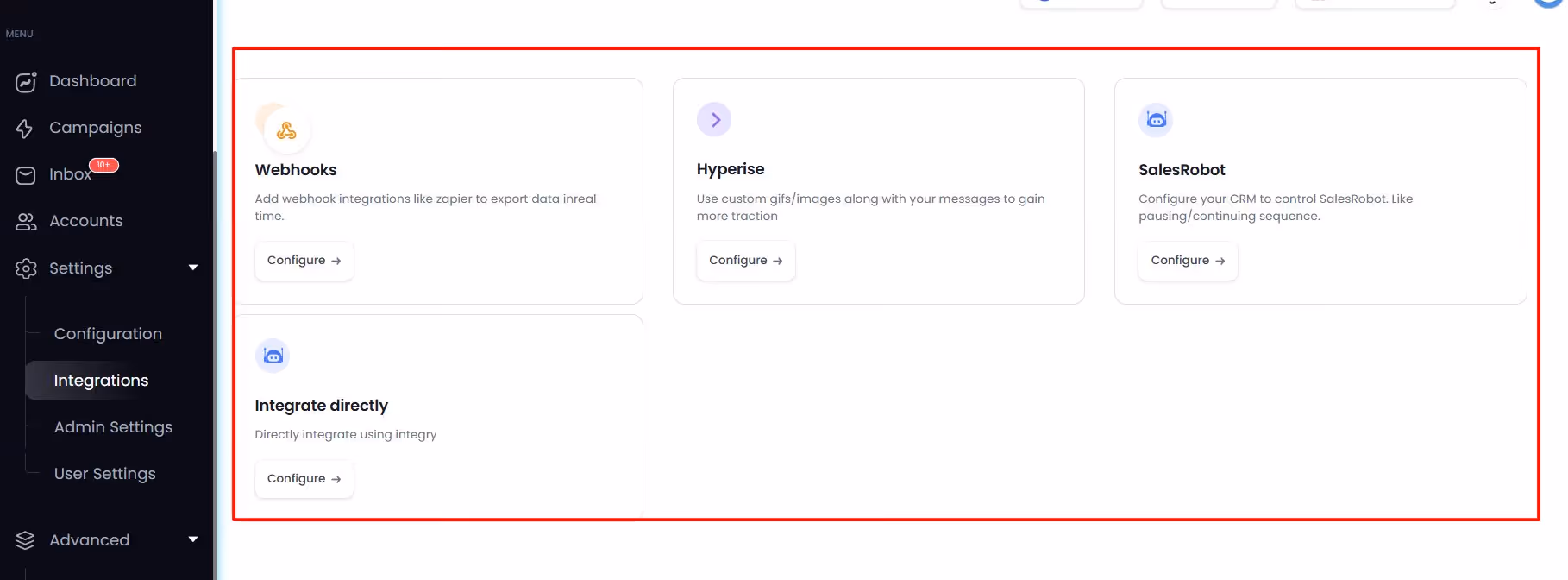The width and height of the screenshot is (1568, 580).
Task: Click the Inbox 10+ notification badge
Action: [103, 165]
